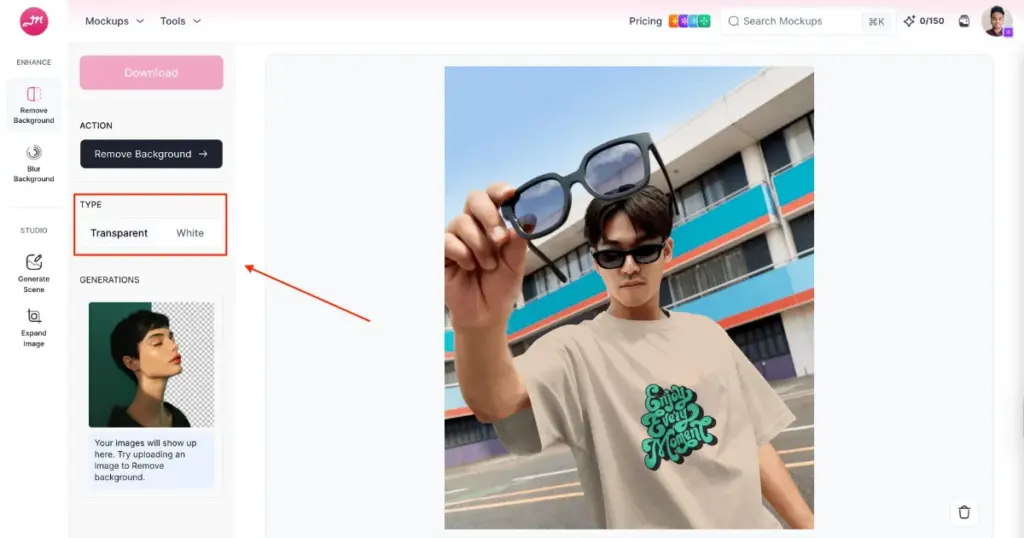The width and height of the screenshot is (1024, 538).
Task: Expand the Mockups dropdown menu
Action: click(x=114, y=21)
